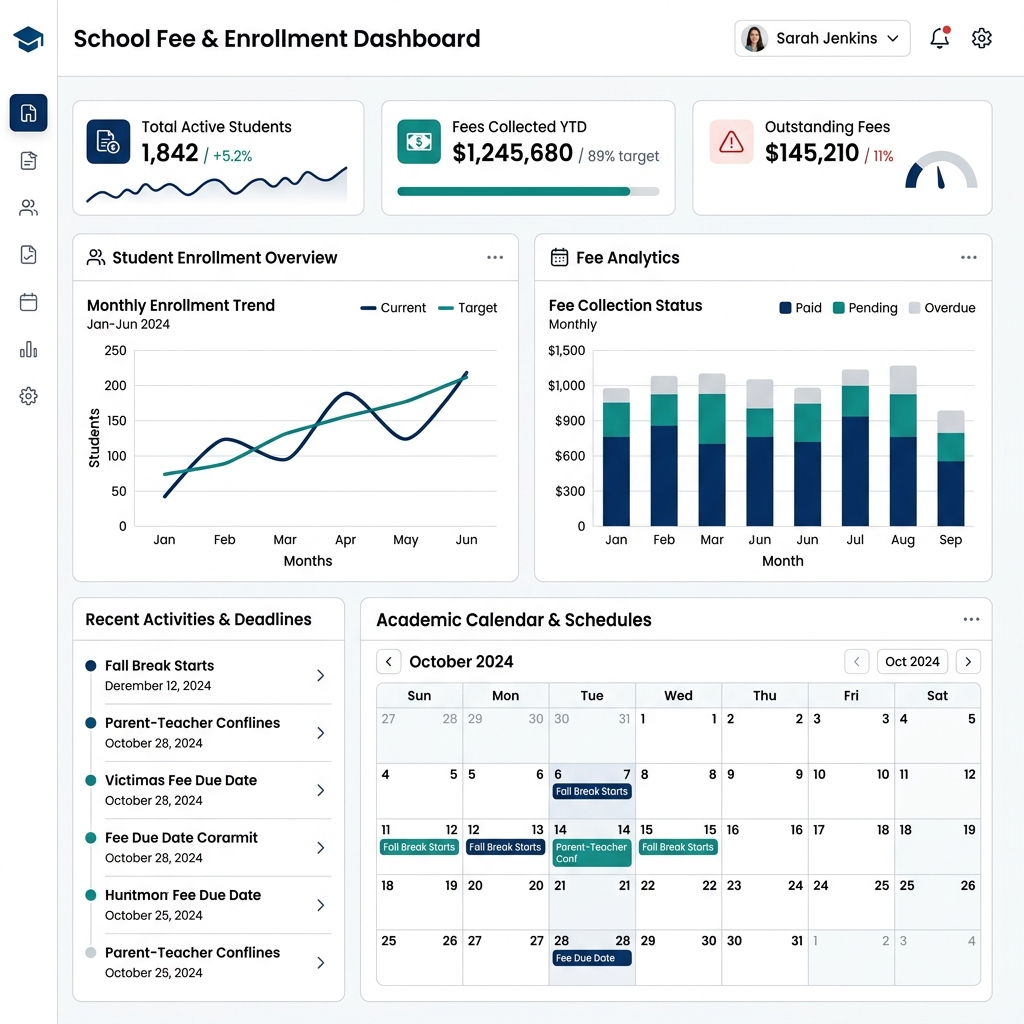Open the home dashboard sidebar icon
1024x1024 pixels.
click(x=28, y=113)
